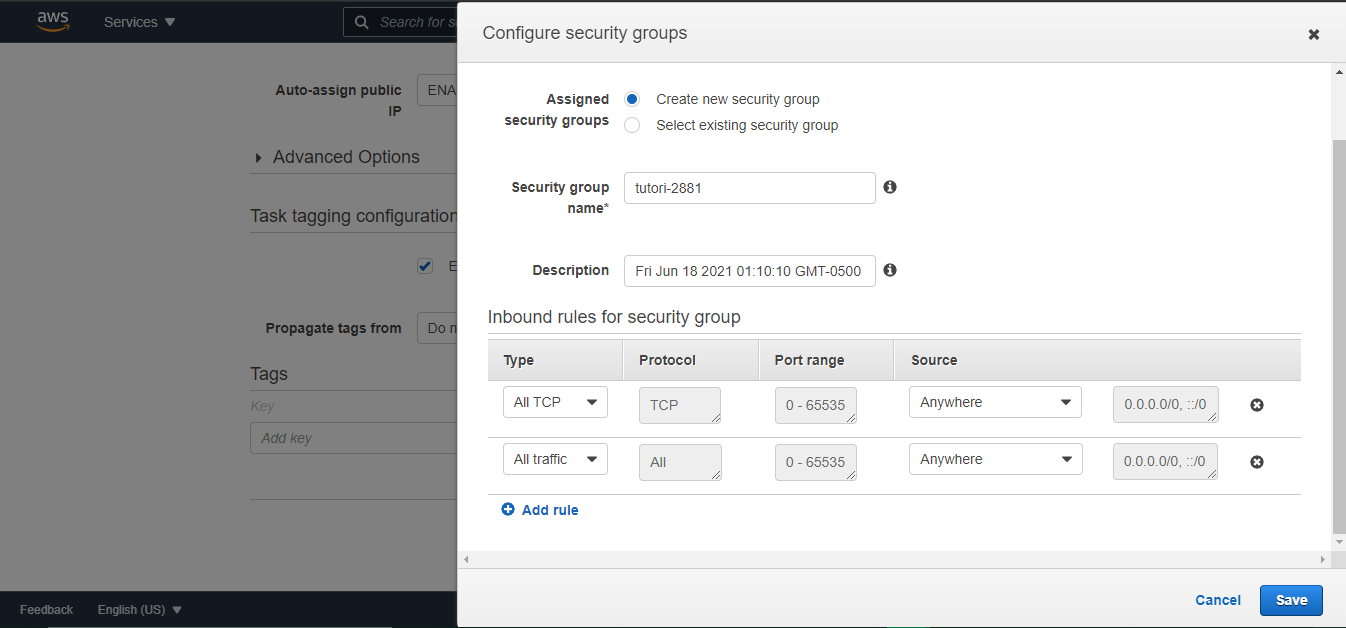Close the Configure security groups dialog

coord(1314,34)
